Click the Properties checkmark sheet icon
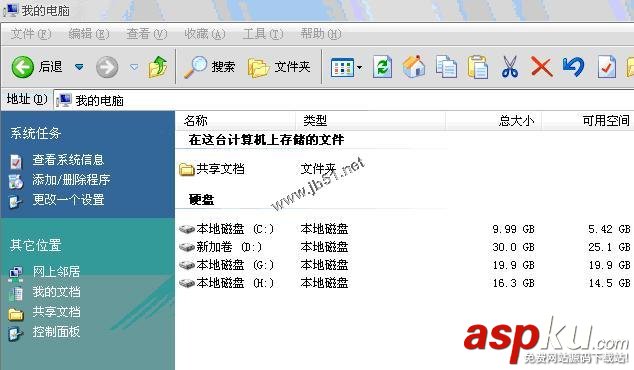The width and height of the screenshot is (634, 370). [x=607, y=67]
